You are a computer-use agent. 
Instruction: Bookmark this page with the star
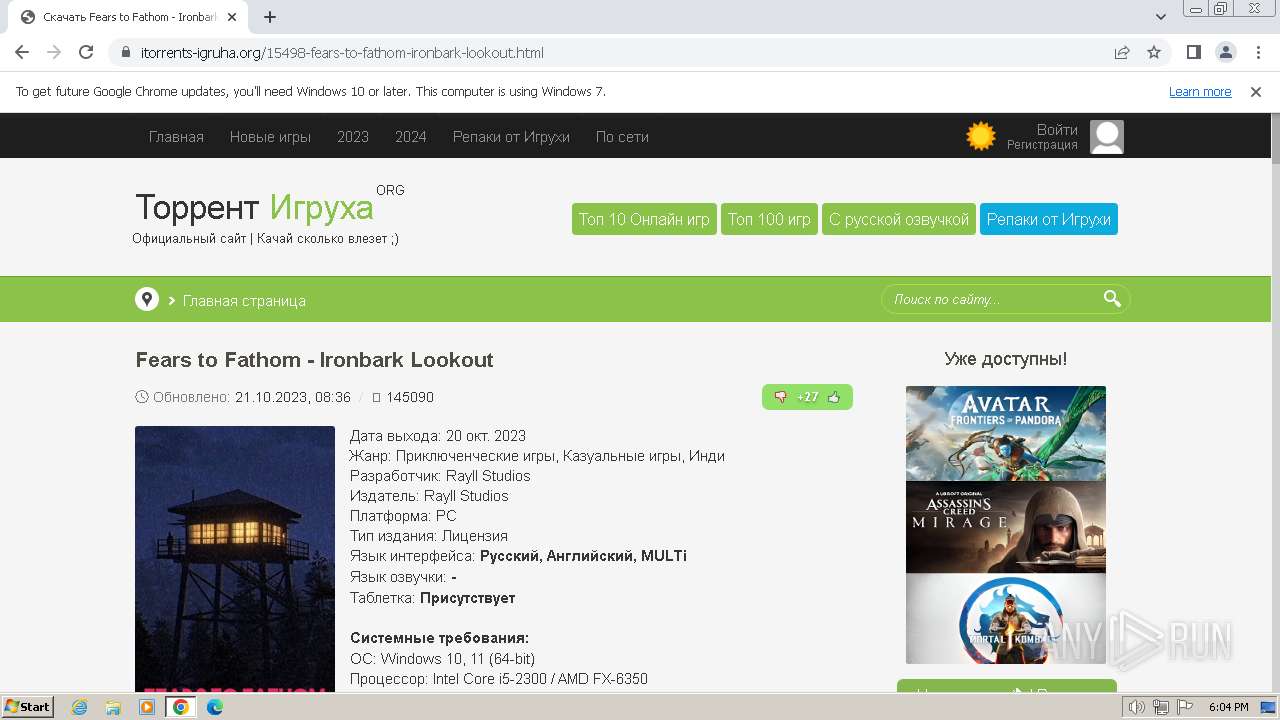1154,52
